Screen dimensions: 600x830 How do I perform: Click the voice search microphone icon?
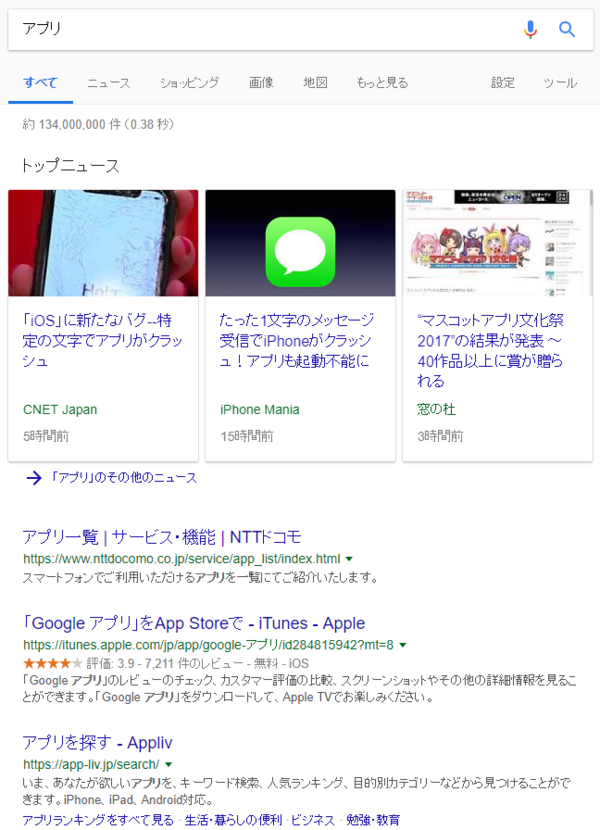tap(530, 29)
